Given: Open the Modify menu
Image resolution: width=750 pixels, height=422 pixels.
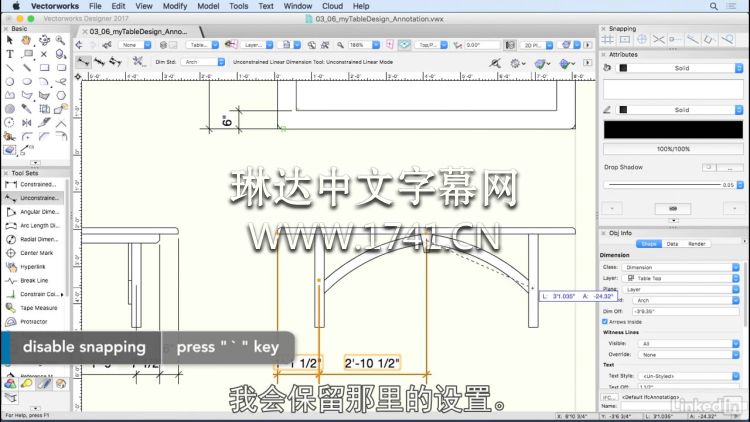Looking at the screenshot, I should pyautogui.click(x=175, y=6).
